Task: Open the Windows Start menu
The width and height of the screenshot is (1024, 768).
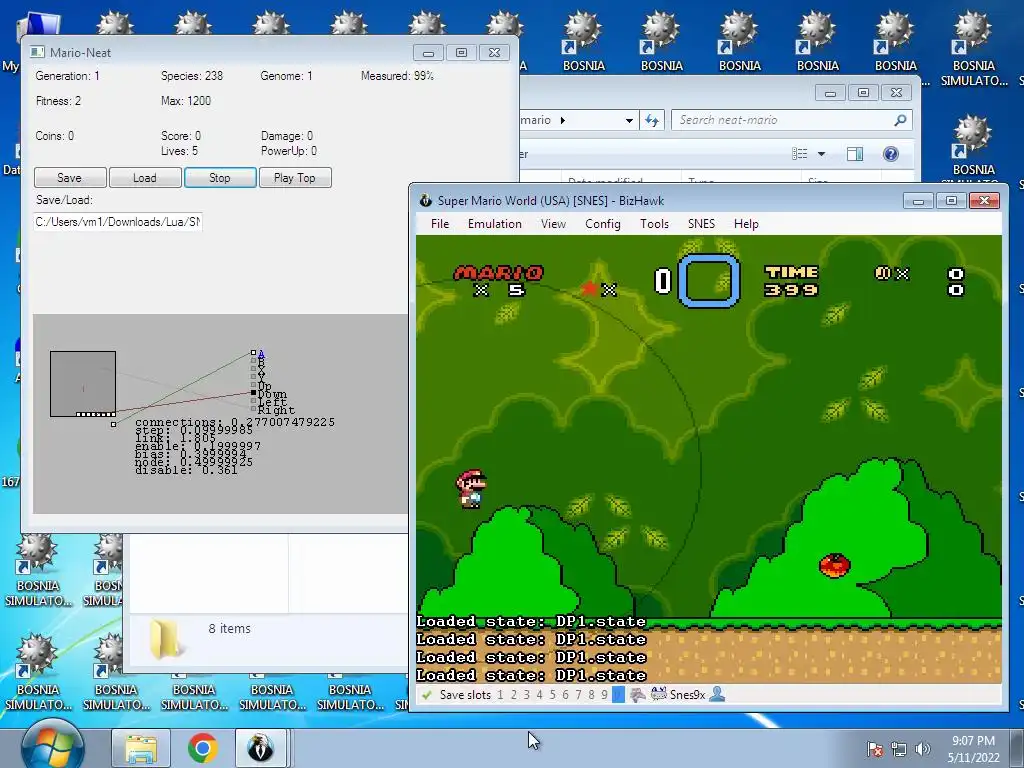Action: [x=52, y=748]
